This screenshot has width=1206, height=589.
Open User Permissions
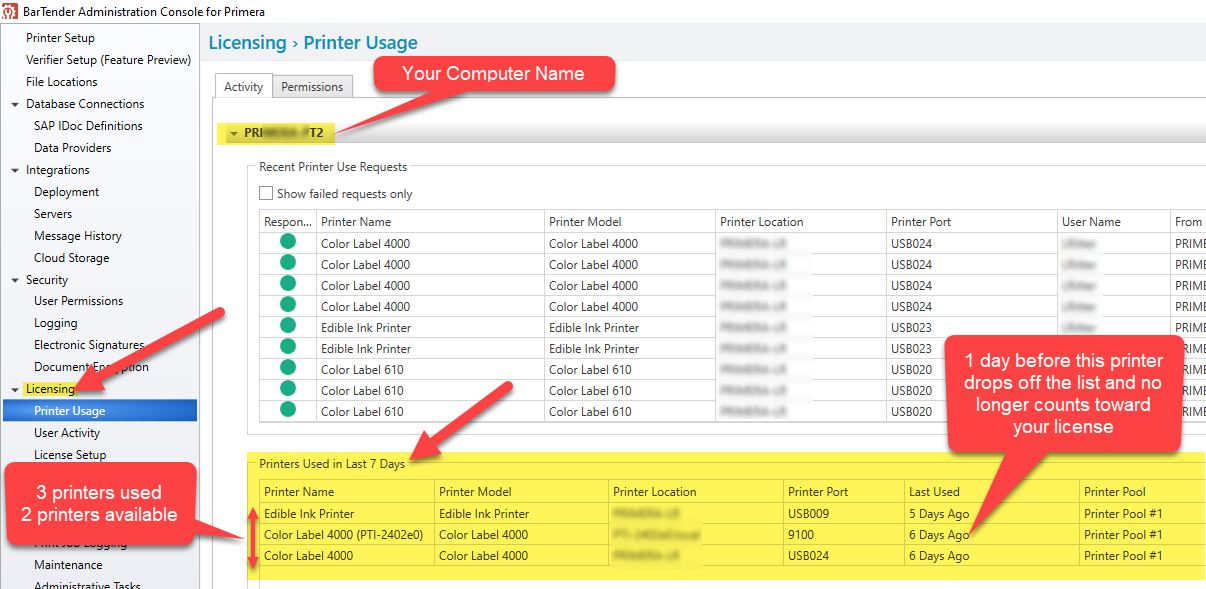(x=79, y=301)
